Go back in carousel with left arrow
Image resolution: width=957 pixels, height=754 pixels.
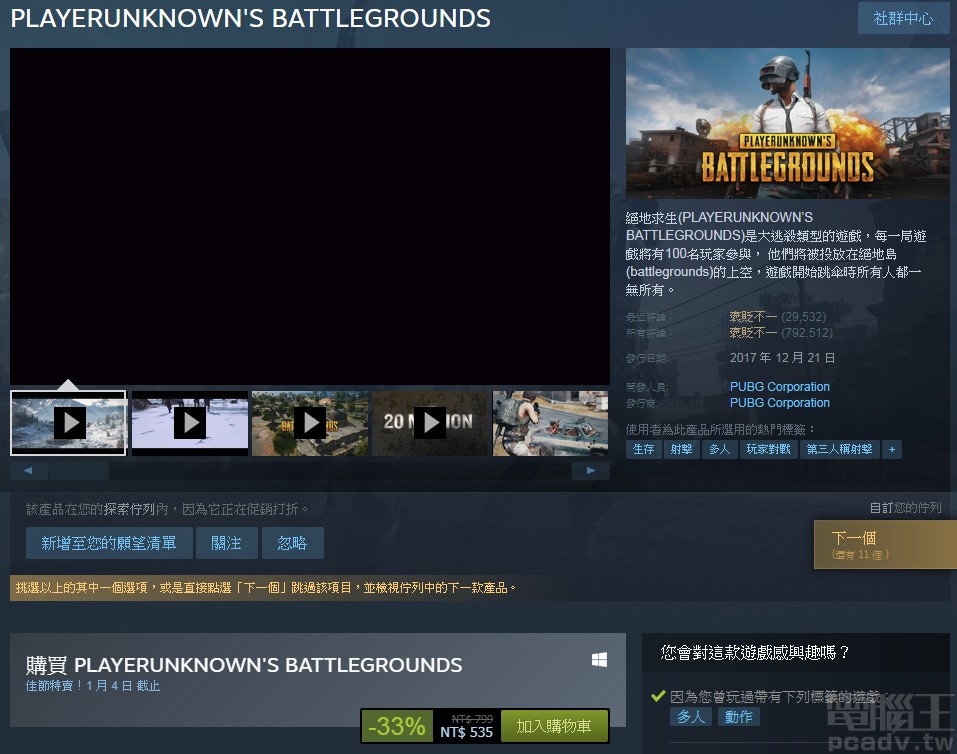click(28, 470)
